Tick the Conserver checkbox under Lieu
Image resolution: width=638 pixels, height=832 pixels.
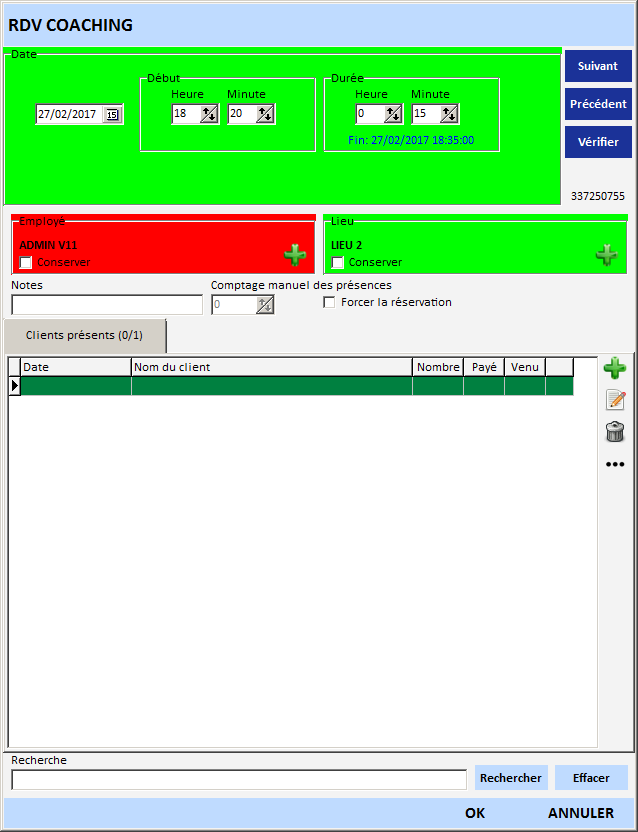(x=338, y=263)
